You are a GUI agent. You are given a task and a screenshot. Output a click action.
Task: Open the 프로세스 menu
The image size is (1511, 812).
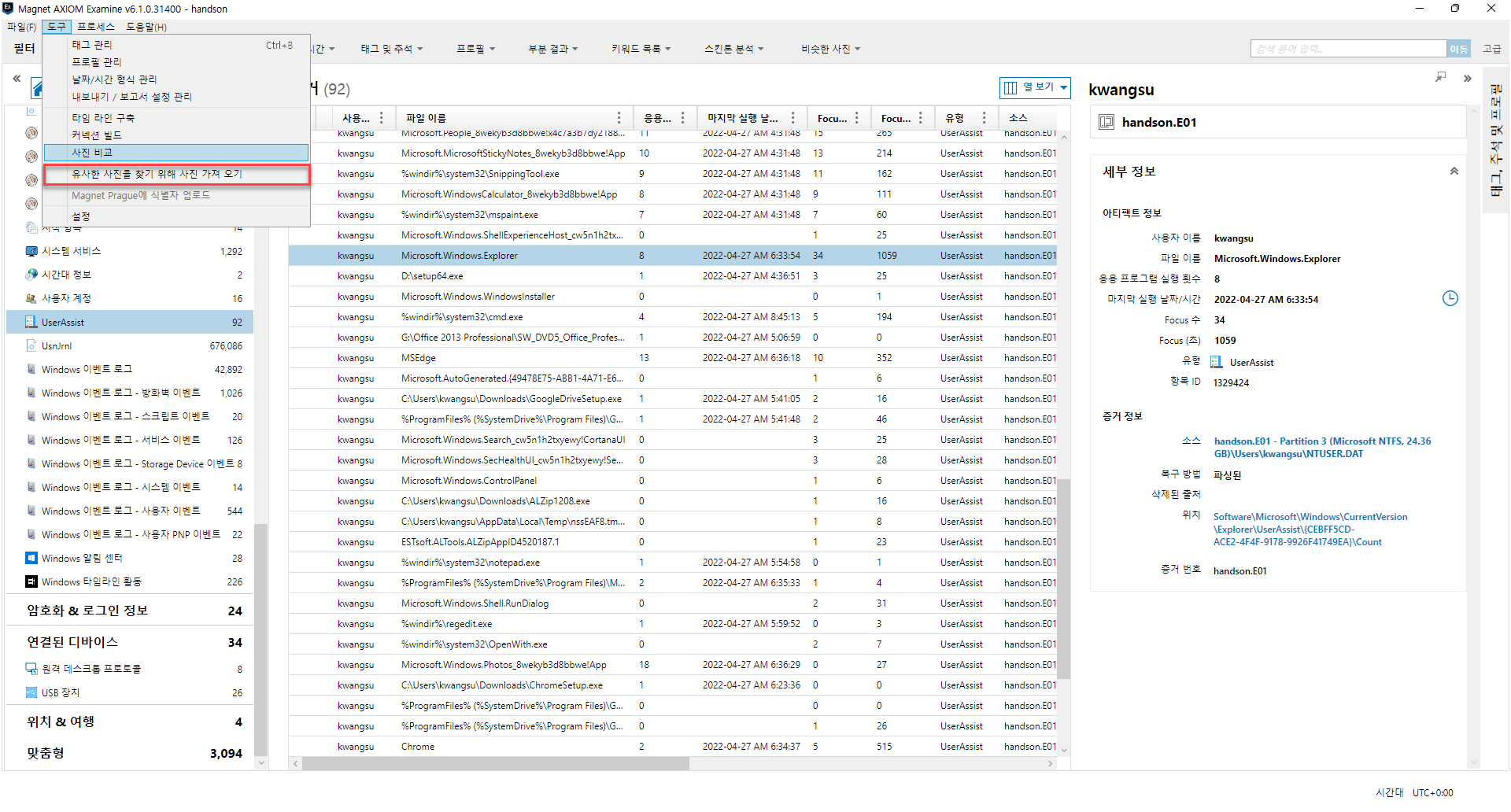[96, 27]
